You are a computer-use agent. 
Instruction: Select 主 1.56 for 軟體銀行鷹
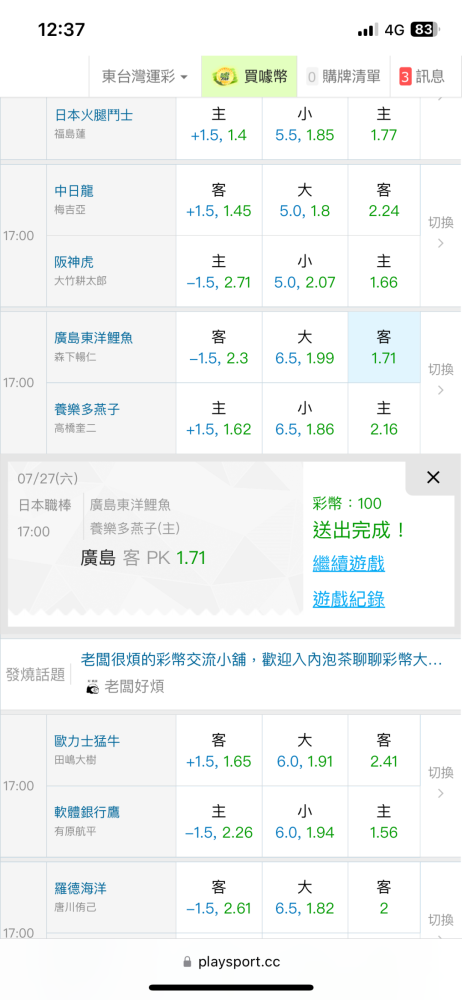[x=384, y=821]
